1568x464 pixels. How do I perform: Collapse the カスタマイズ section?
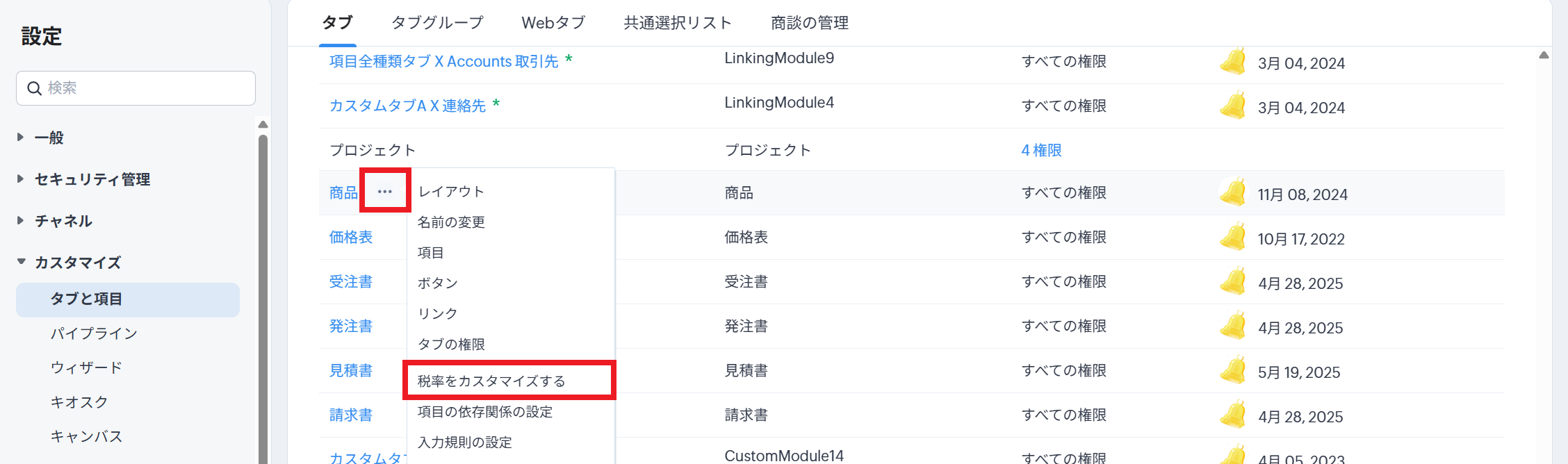(21, 262)
